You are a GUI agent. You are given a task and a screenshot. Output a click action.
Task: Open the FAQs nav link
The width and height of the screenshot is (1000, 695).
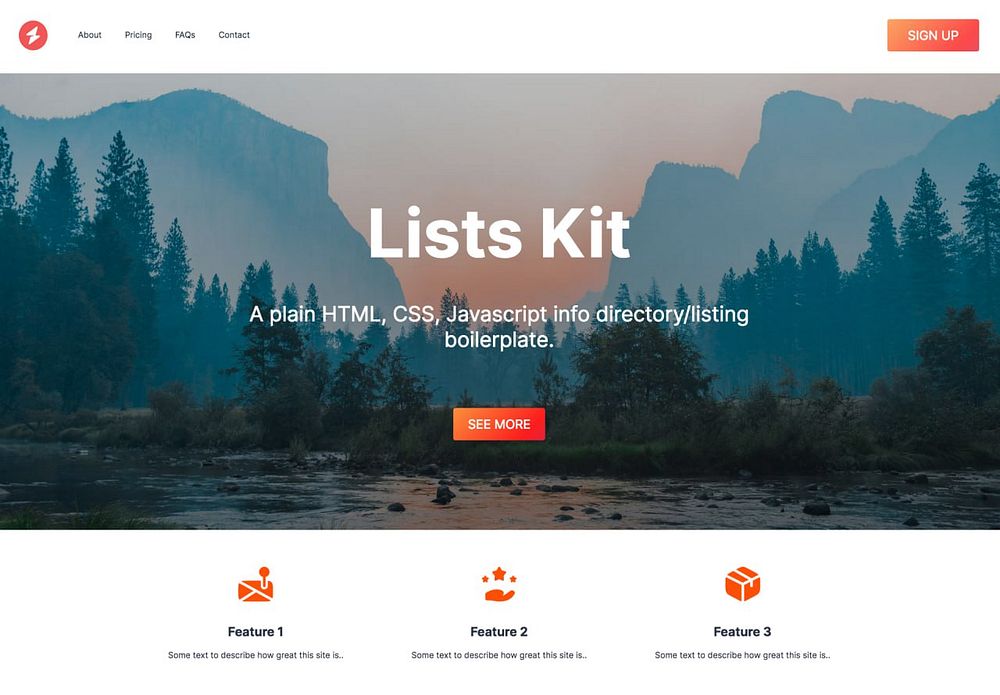[185, 35]
